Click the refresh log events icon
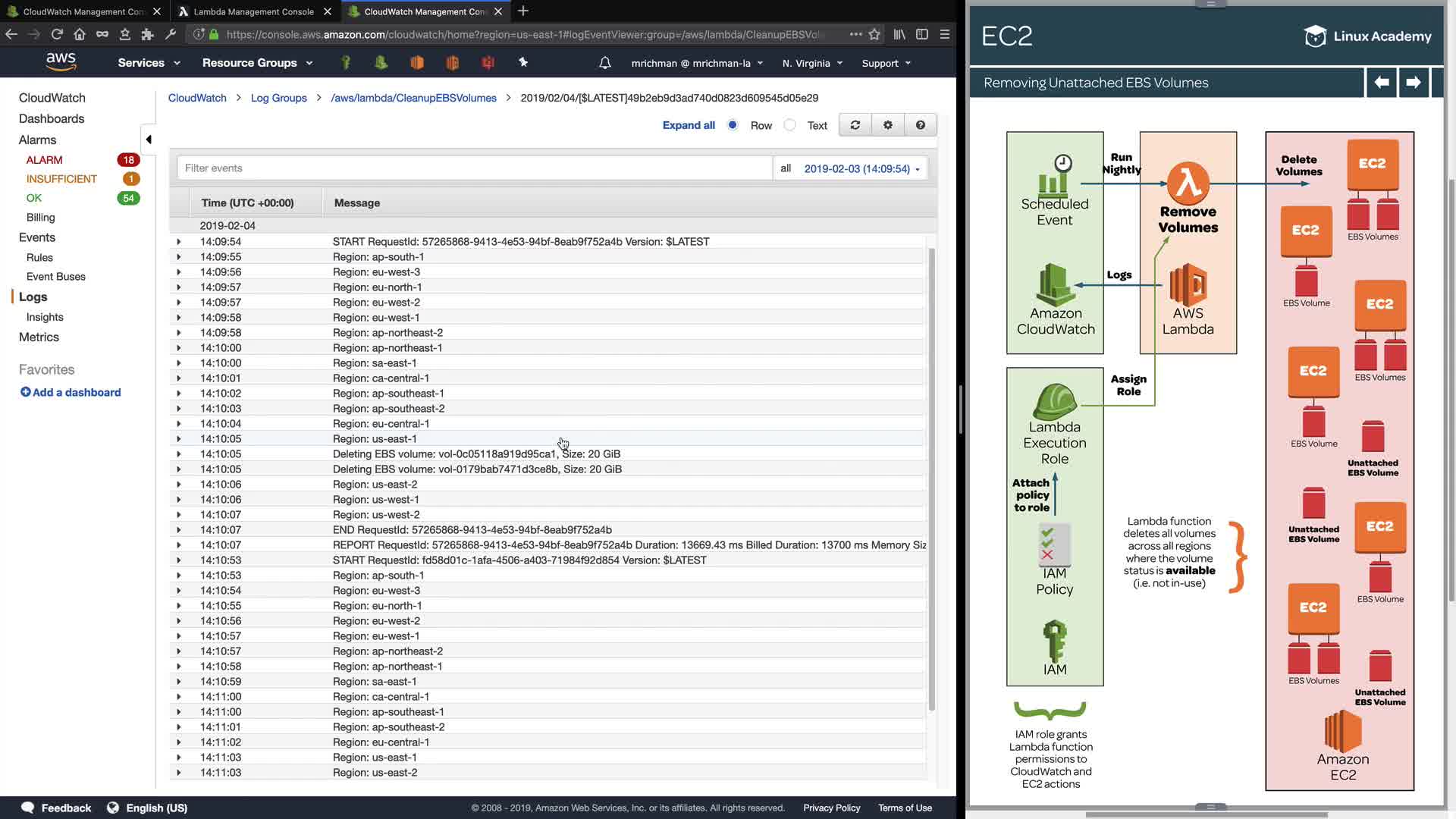Image resolution: width=1456 pixels, height=819 pixels. pyautogui.click(x=855, y=125)
